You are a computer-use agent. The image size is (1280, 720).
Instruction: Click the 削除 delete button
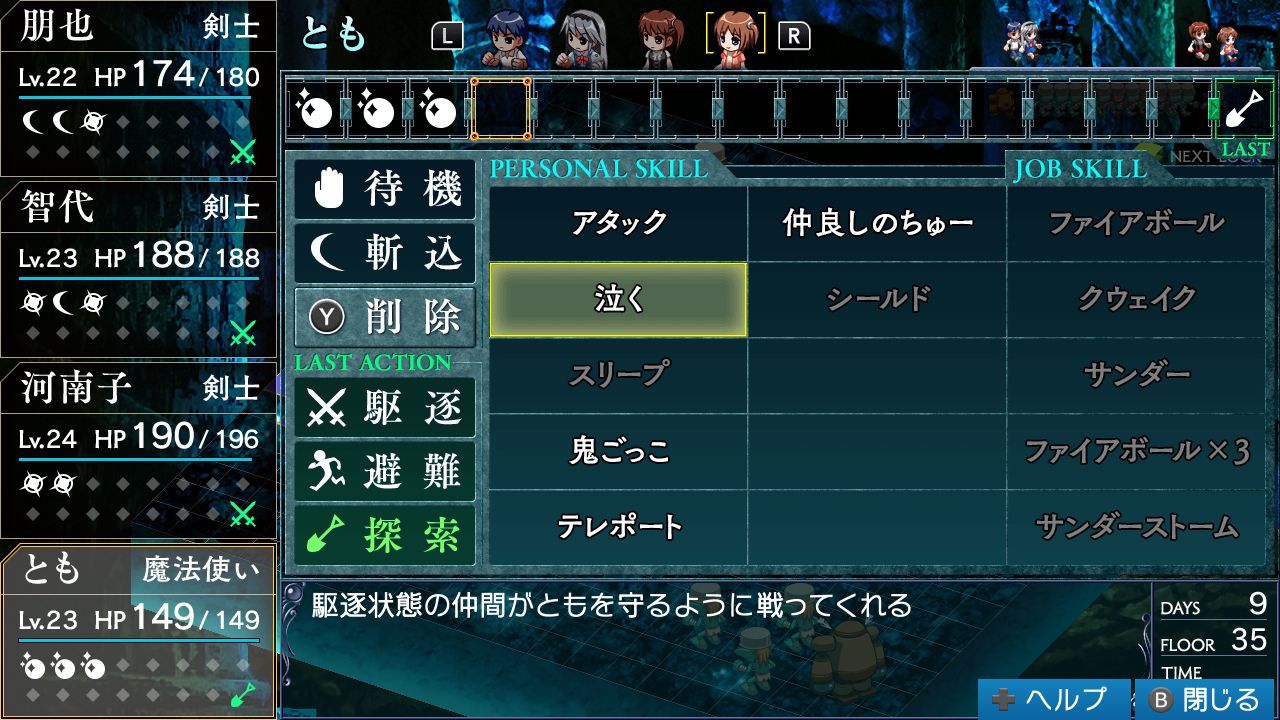[385, 318]
